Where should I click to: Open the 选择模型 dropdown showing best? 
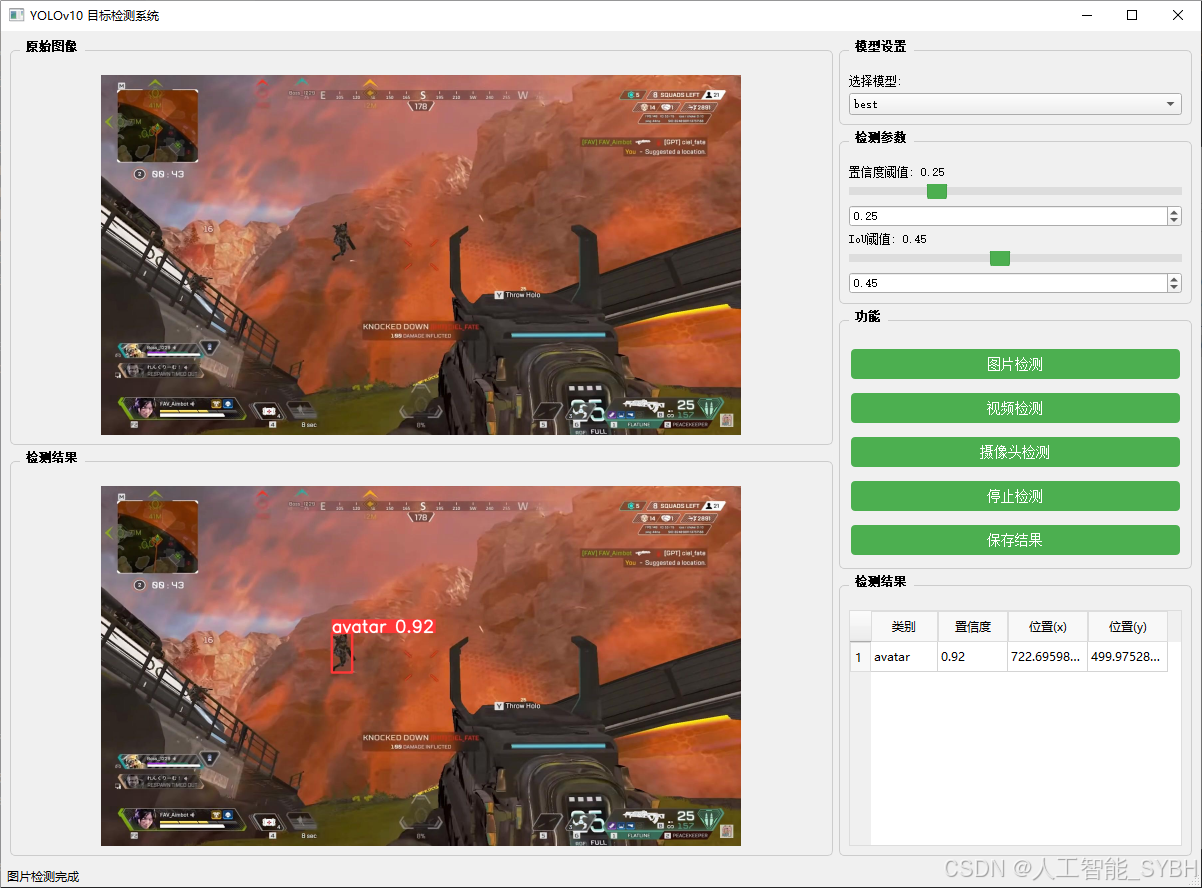coord(1015,104)
